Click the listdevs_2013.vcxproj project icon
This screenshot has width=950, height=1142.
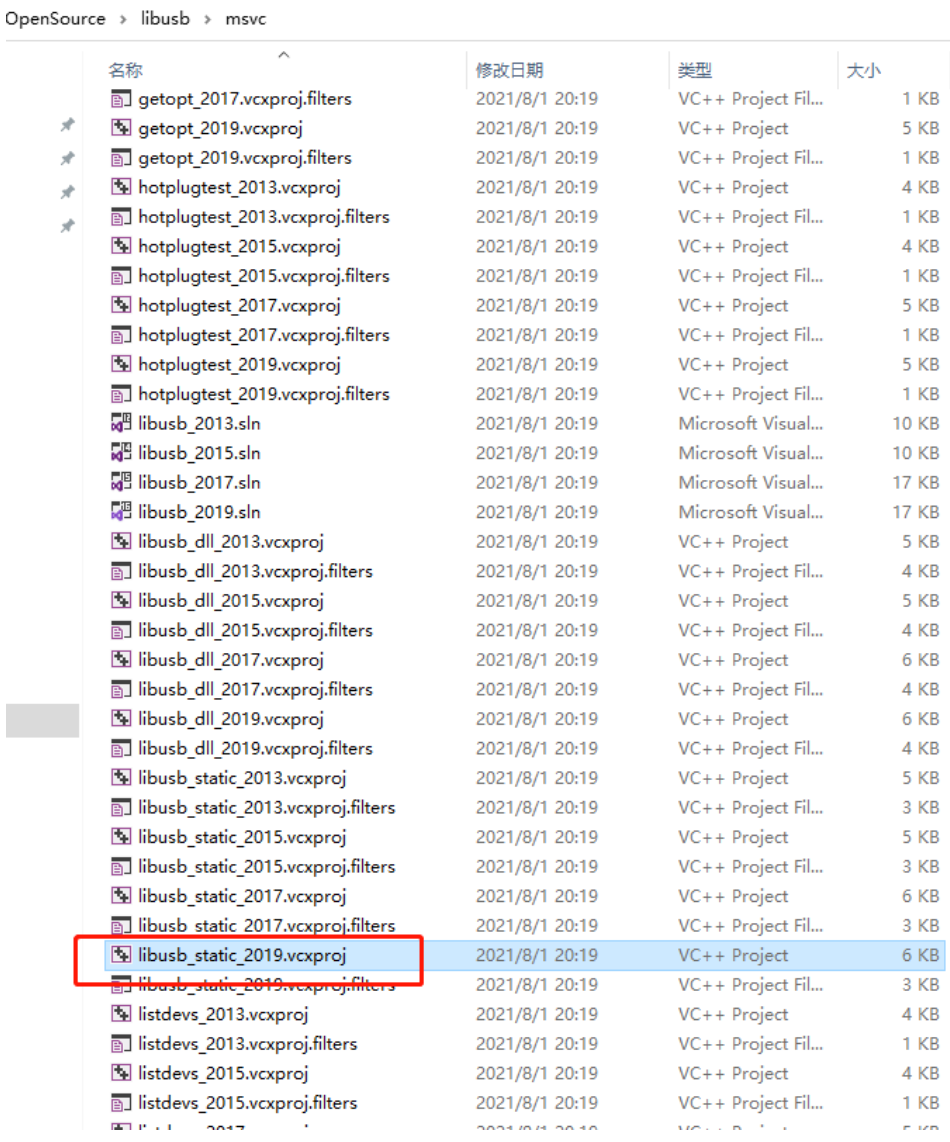(121, 1014)
